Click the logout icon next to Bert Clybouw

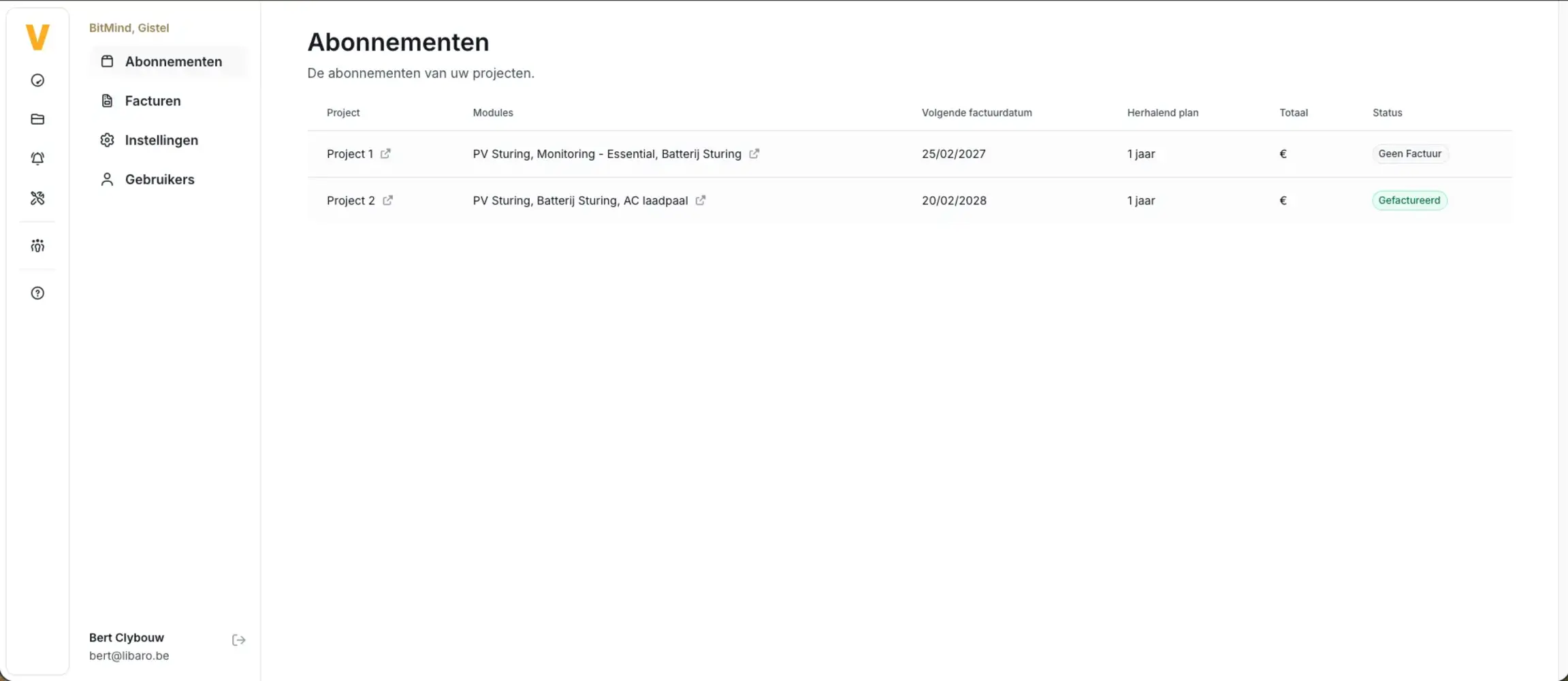tap(238, 639)
